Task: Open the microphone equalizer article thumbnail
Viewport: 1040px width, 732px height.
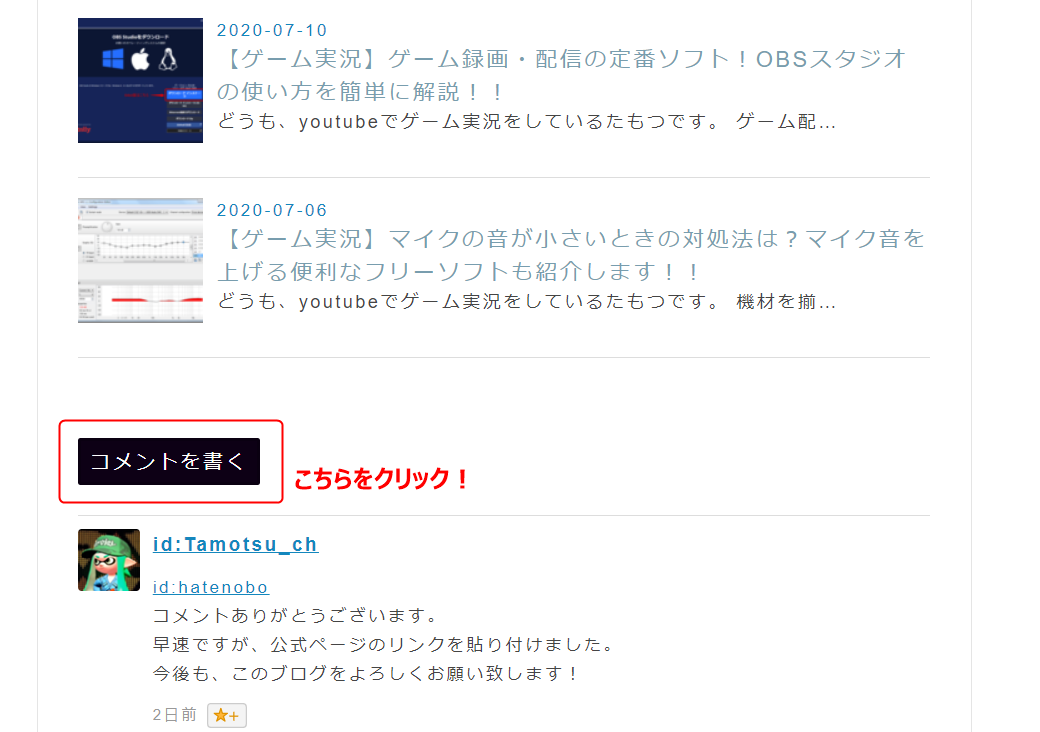Action: click(x=141, y=261)
